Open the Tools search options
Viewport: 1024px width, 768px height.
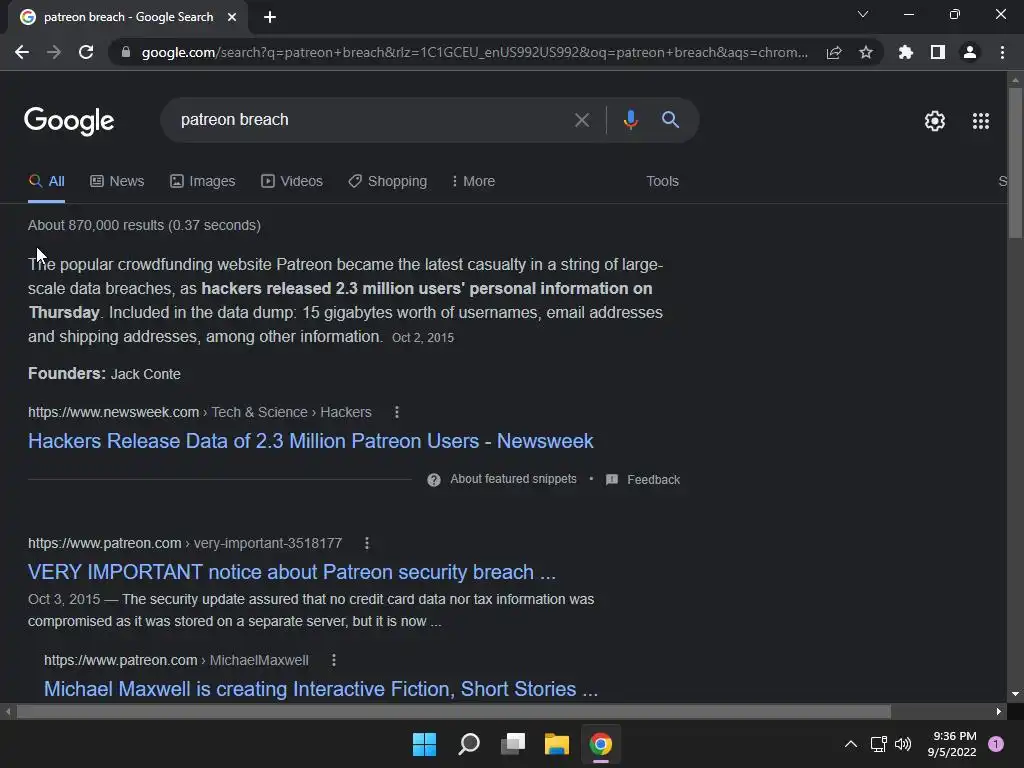point(662,182)
